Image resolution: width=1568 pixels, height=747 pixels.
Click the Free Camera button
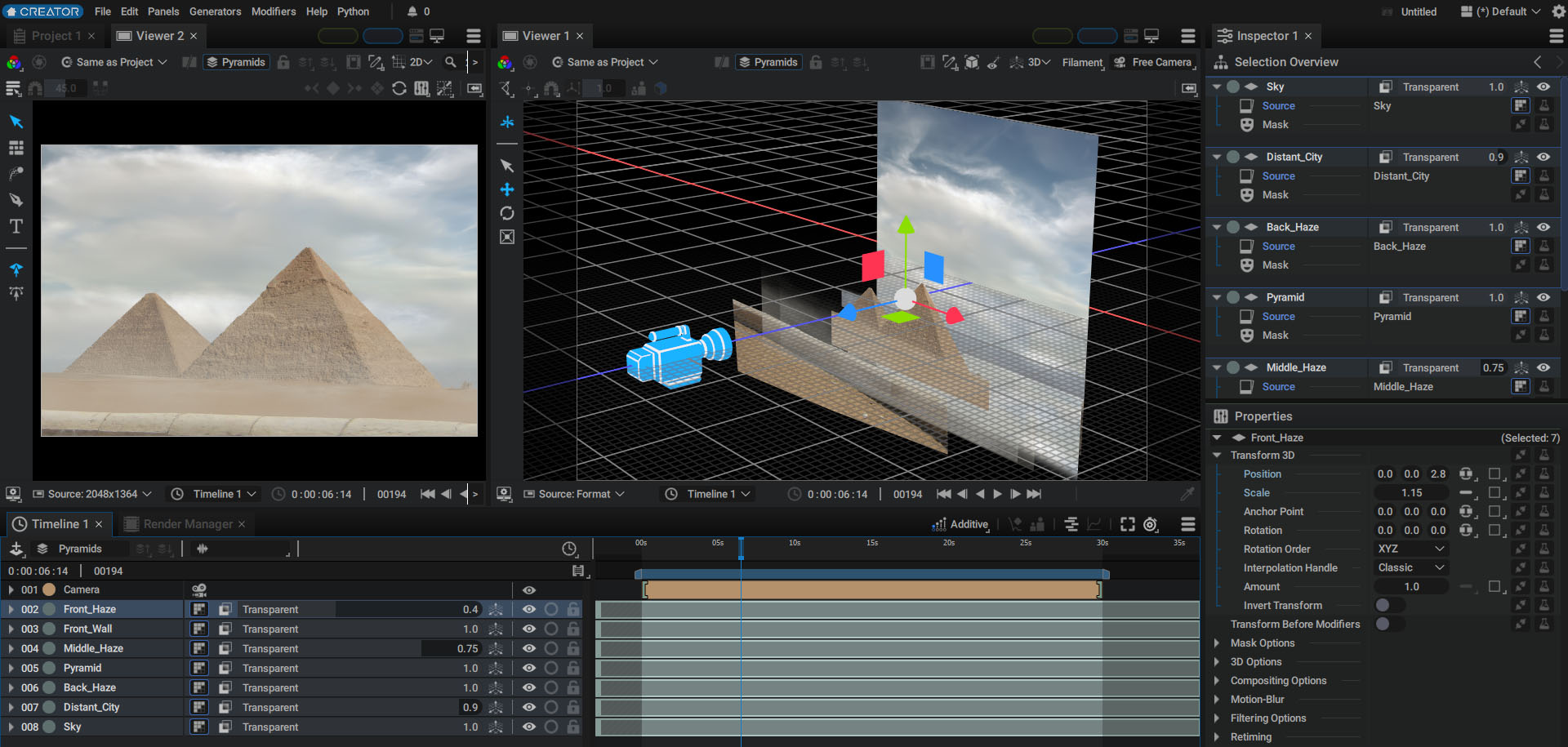tap(1153, 62)
